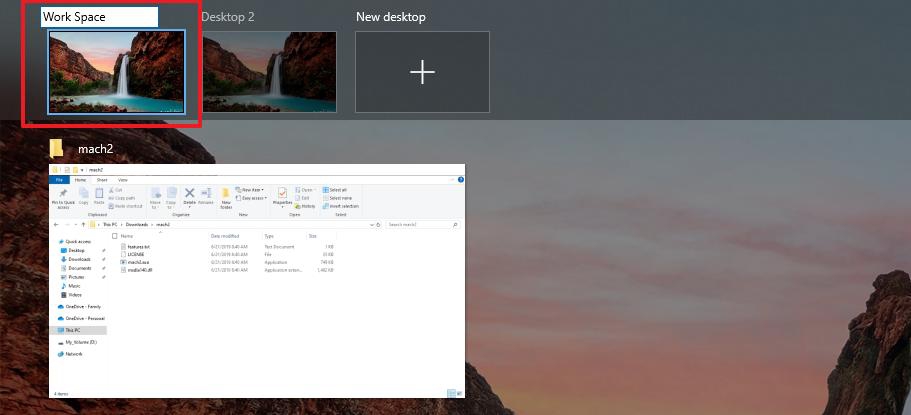The height and width of the screenshot is (415, 911).
Task: Expand the New item dropdown
Action: 251,189
